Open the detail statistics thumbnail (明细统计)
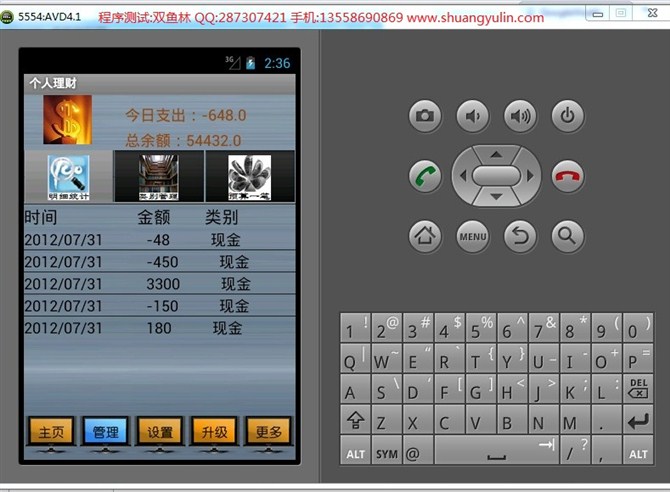Screen dimensions: 670x492 (68, 177)
